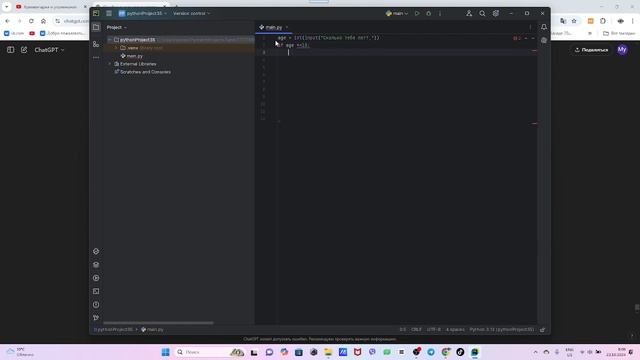Click Share button in ChatGPT window

click(x=591, y=50)
